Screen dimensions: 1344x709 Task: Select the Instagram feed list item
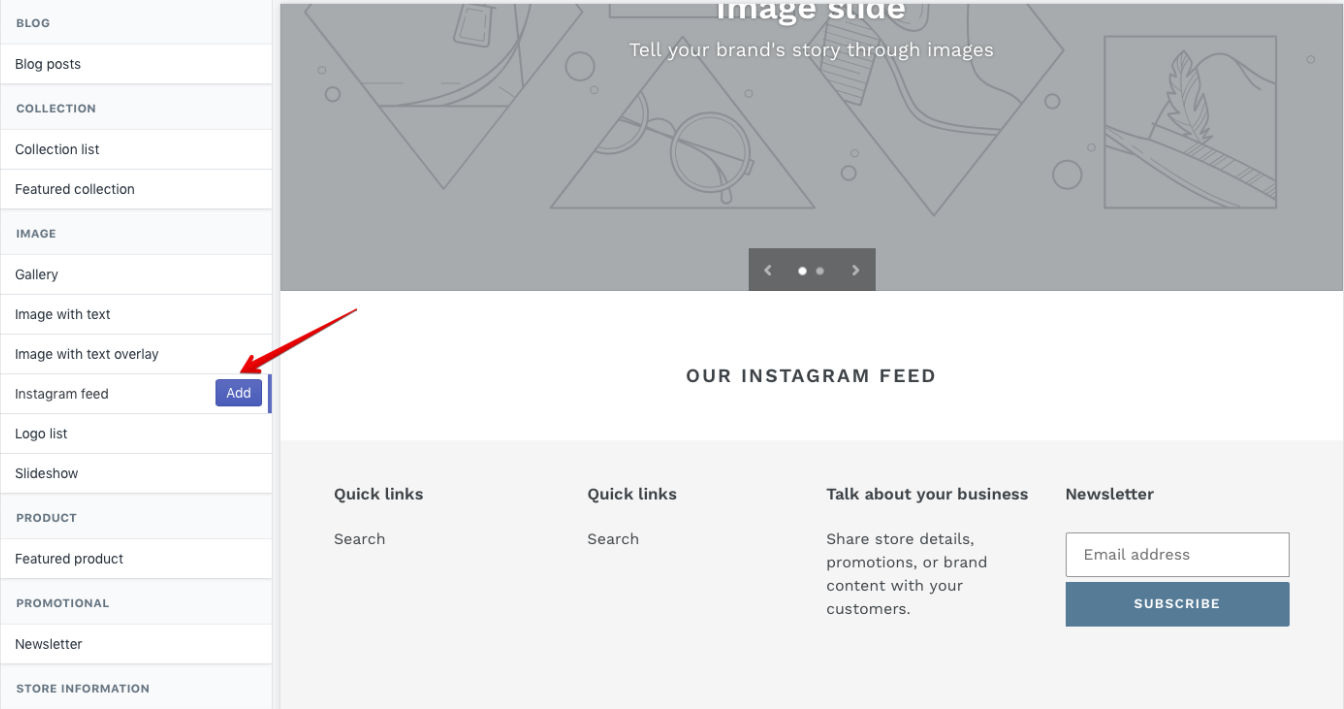click(136, 394)
